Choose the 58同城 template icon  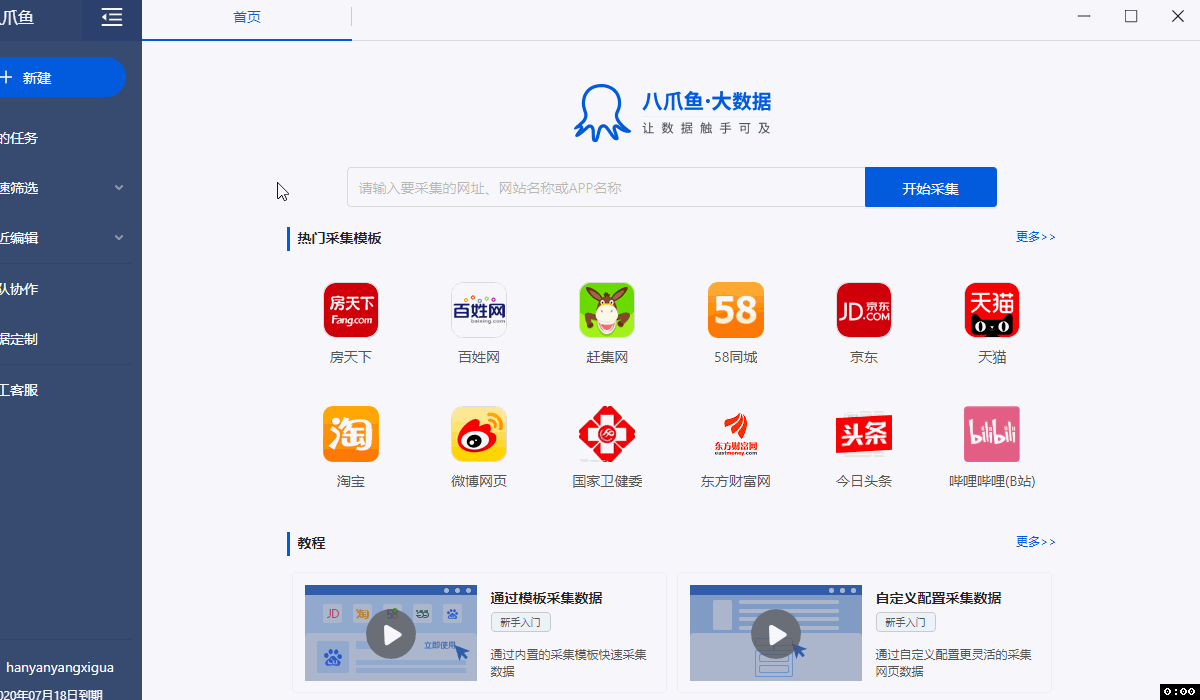click(x=736, y=310)
